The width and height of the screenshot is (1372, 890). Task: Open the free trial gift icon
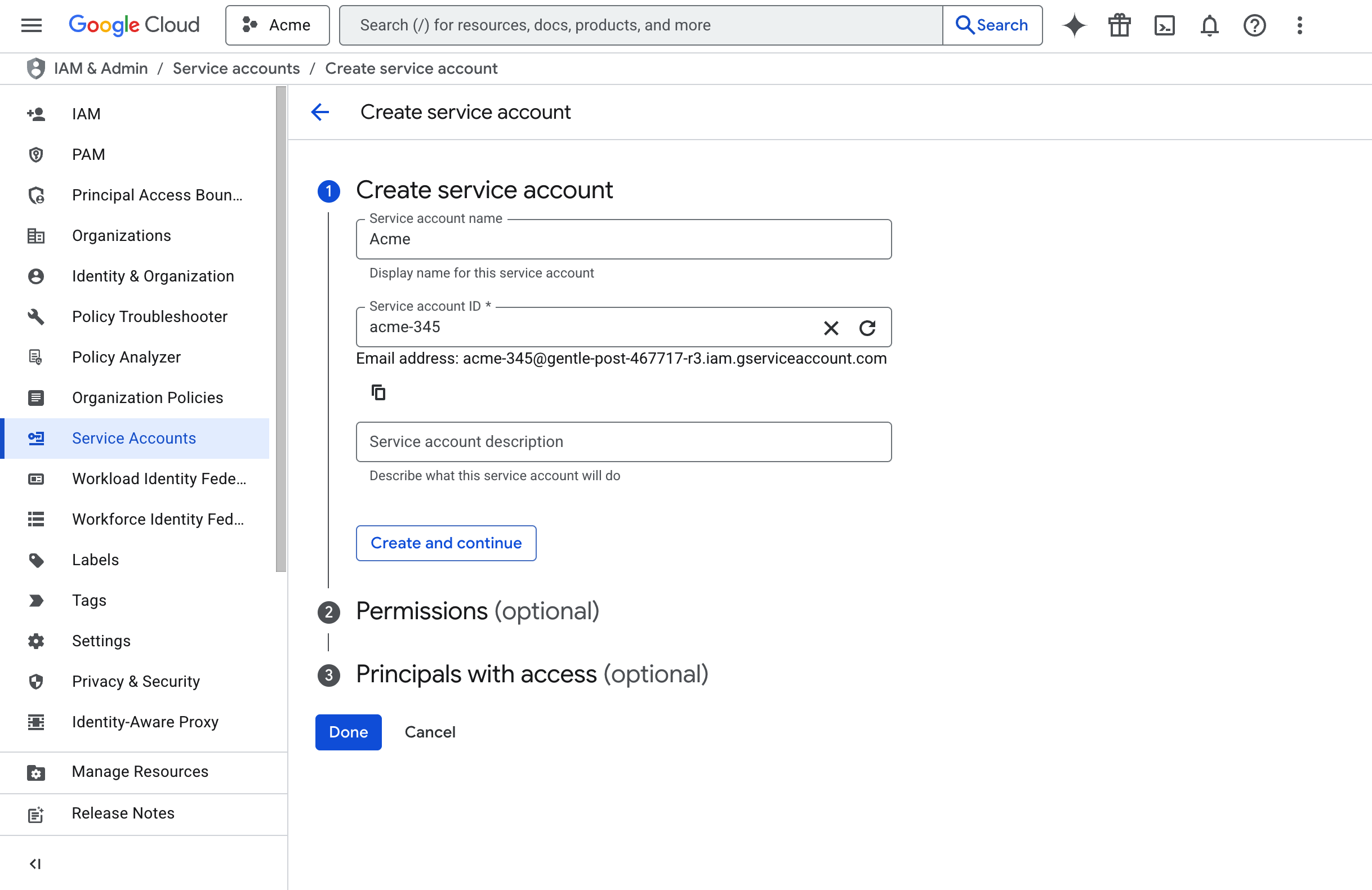pos(1119,25)
